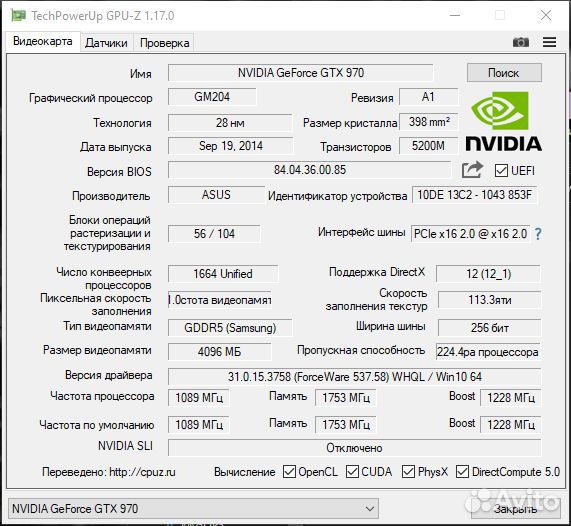This screenshot has width=571, height=526.
Task: Click the Поиск button
Action: (x=504, y=73)
